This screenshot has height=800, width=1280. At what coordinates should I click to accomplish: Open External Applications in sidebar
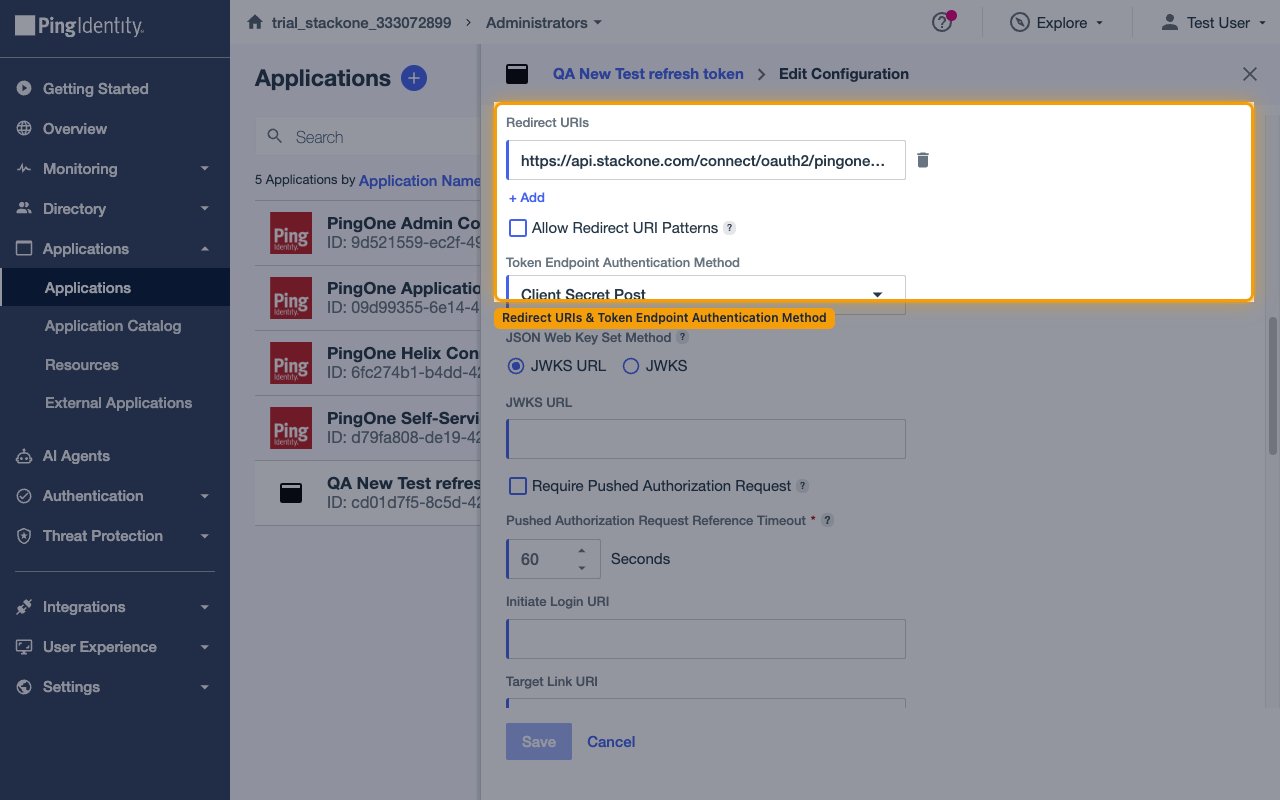coord(118,403)
